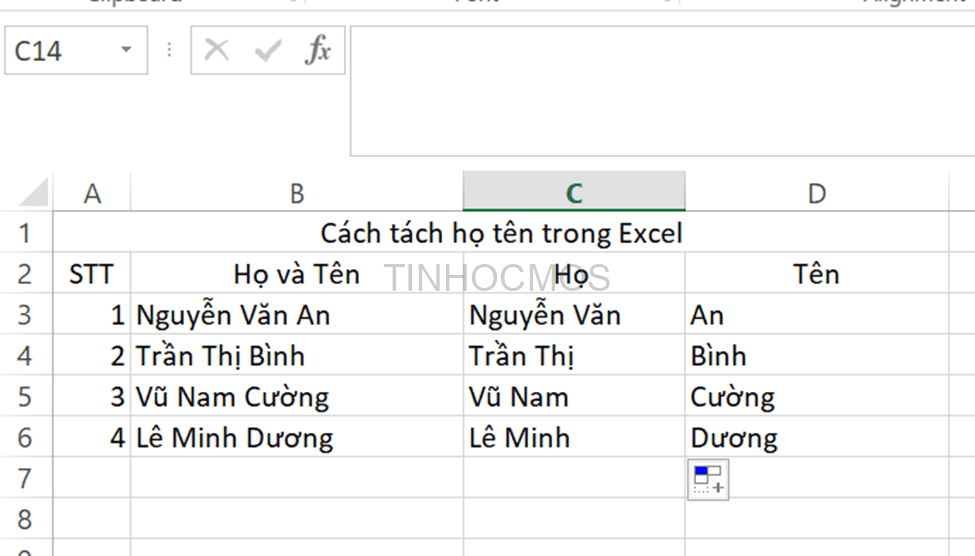Select cell with number 1 in STT column
The width and height of the screenshot is (975, 556).
tap(92, 315)
